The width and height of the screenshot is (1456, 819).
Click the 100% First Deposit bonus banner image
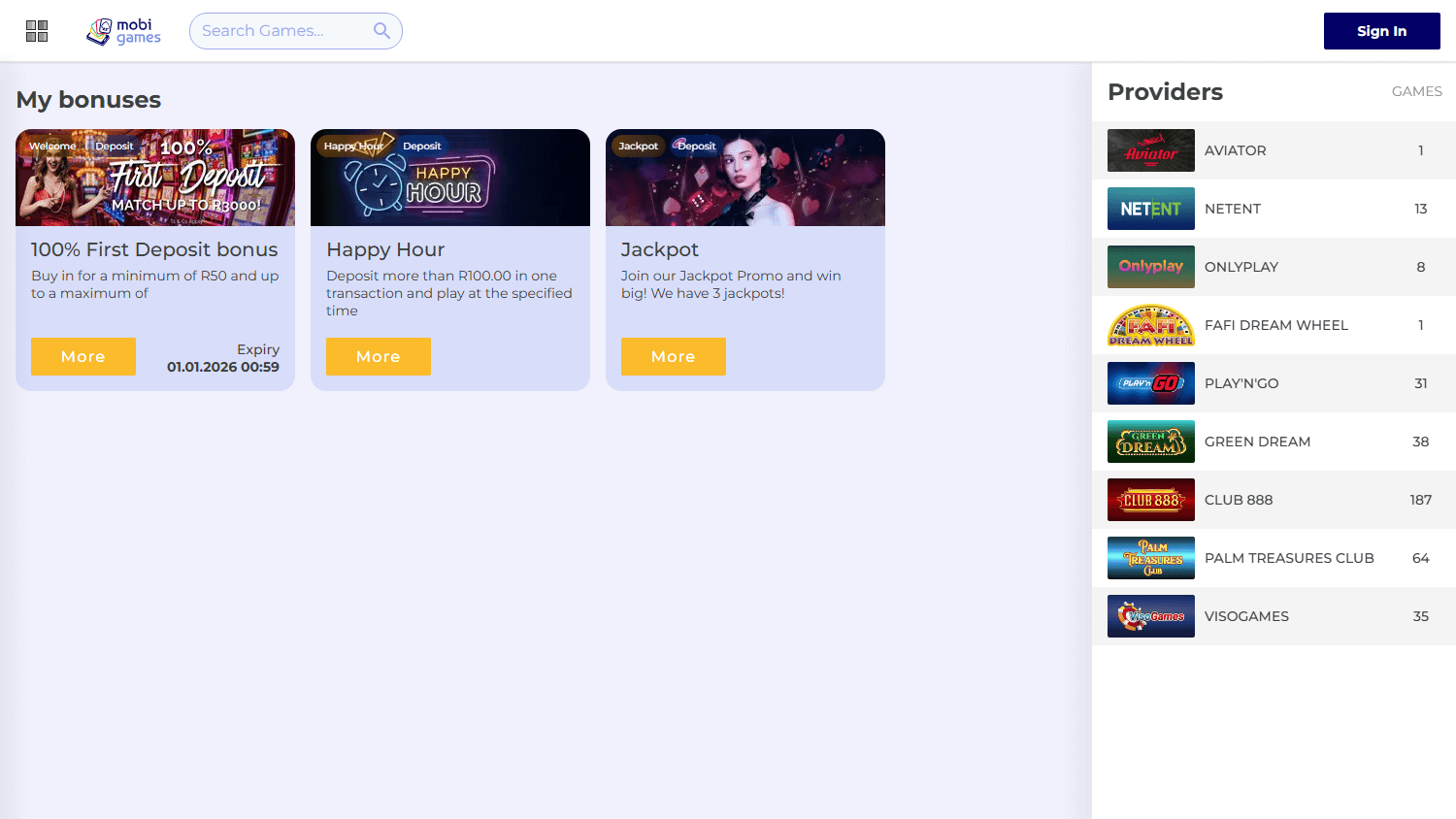(155, 178)
